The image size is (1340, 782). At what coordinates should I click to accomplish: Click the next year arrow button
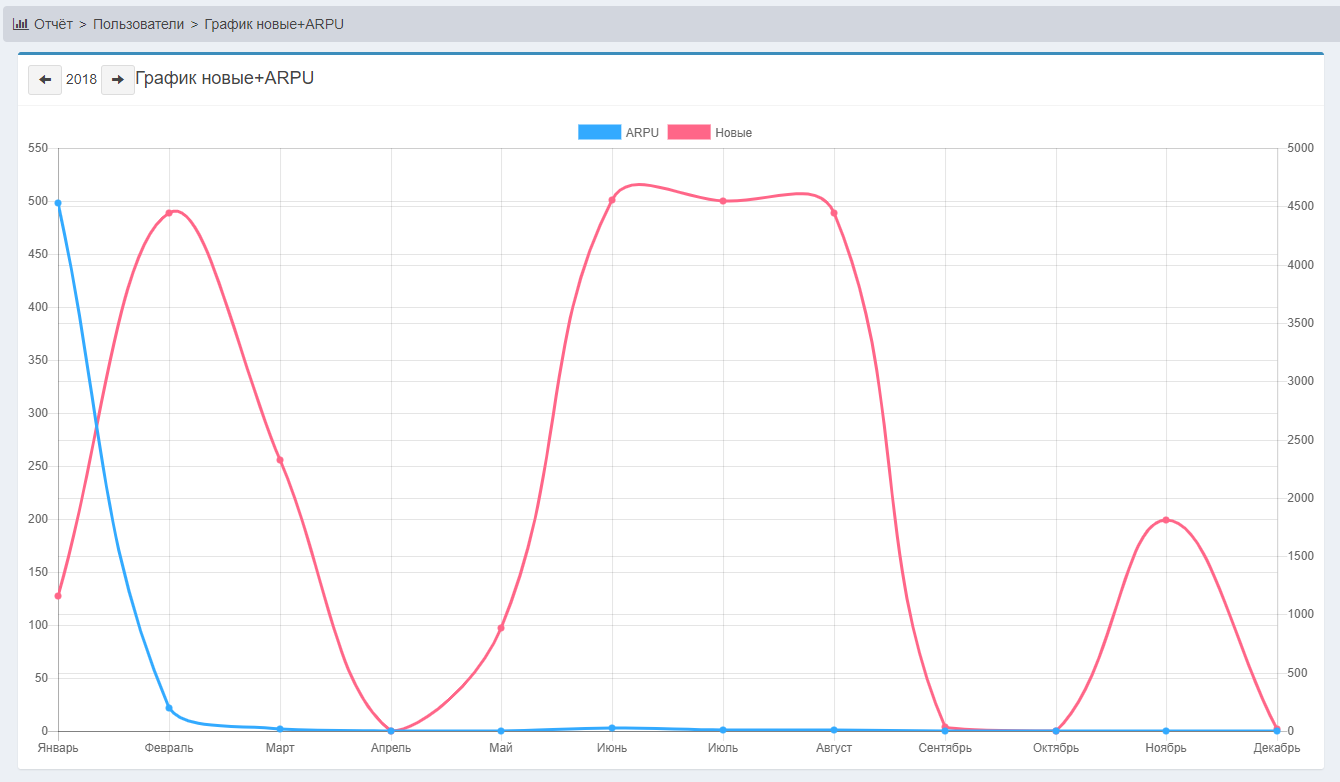point(117,80)
